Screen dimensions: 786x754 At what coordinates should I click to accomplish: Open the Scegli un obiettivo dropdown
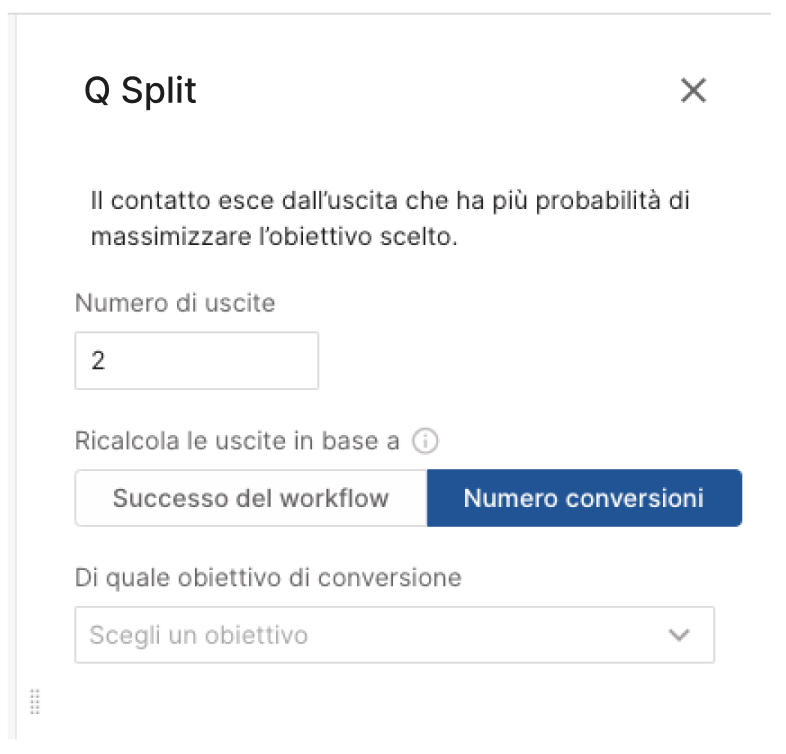pyautogui.click(x=395, y=635)
